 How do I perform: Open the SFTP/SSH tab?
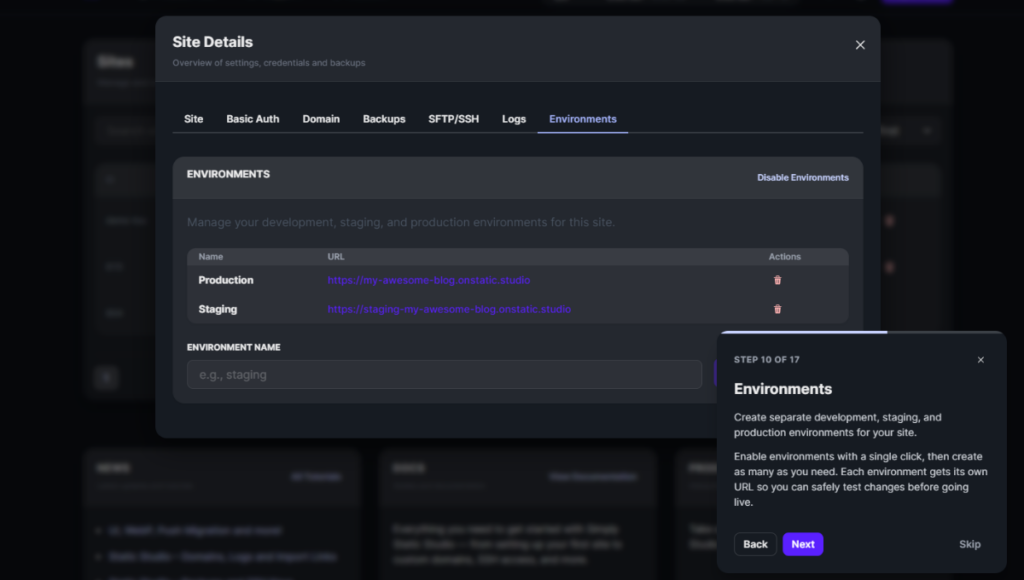453,119
